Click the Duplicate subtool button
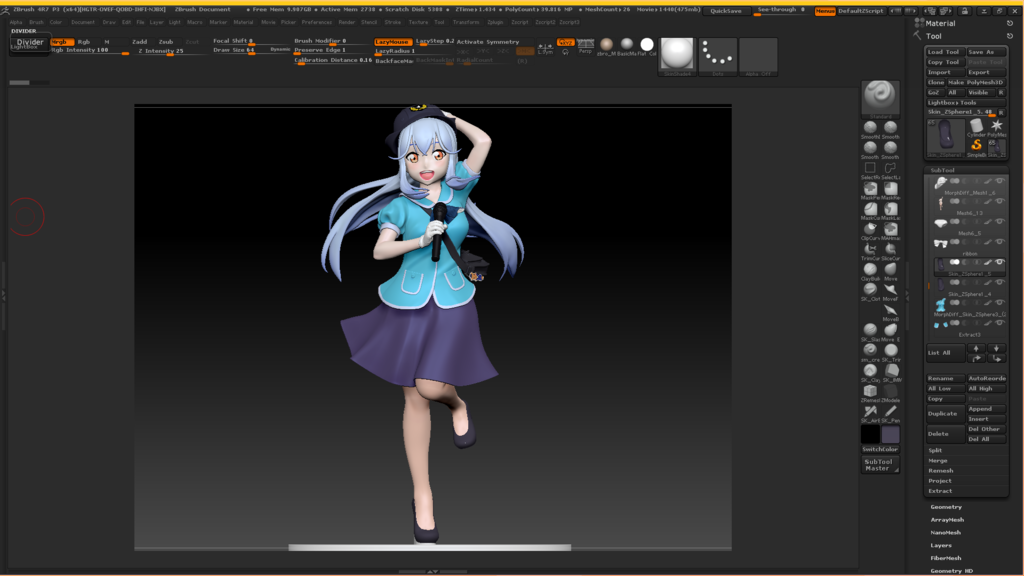The height and width of the screenshot is (576, 1024). [x=945, y=413]
